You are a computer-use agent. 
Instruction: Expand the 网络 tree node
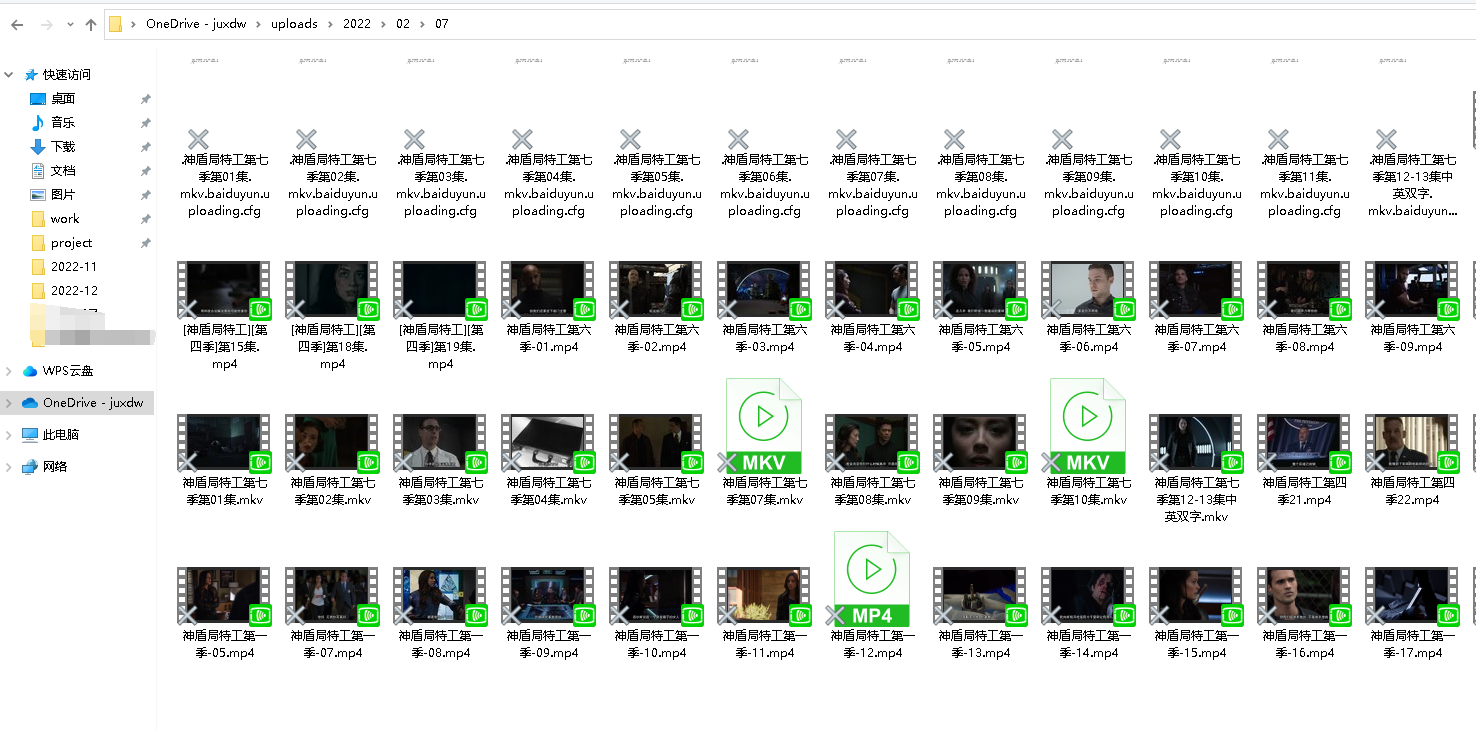9,467
